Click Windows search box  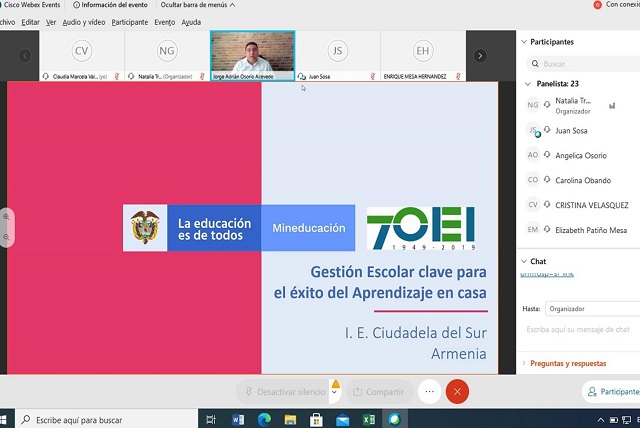click(107, 419)
